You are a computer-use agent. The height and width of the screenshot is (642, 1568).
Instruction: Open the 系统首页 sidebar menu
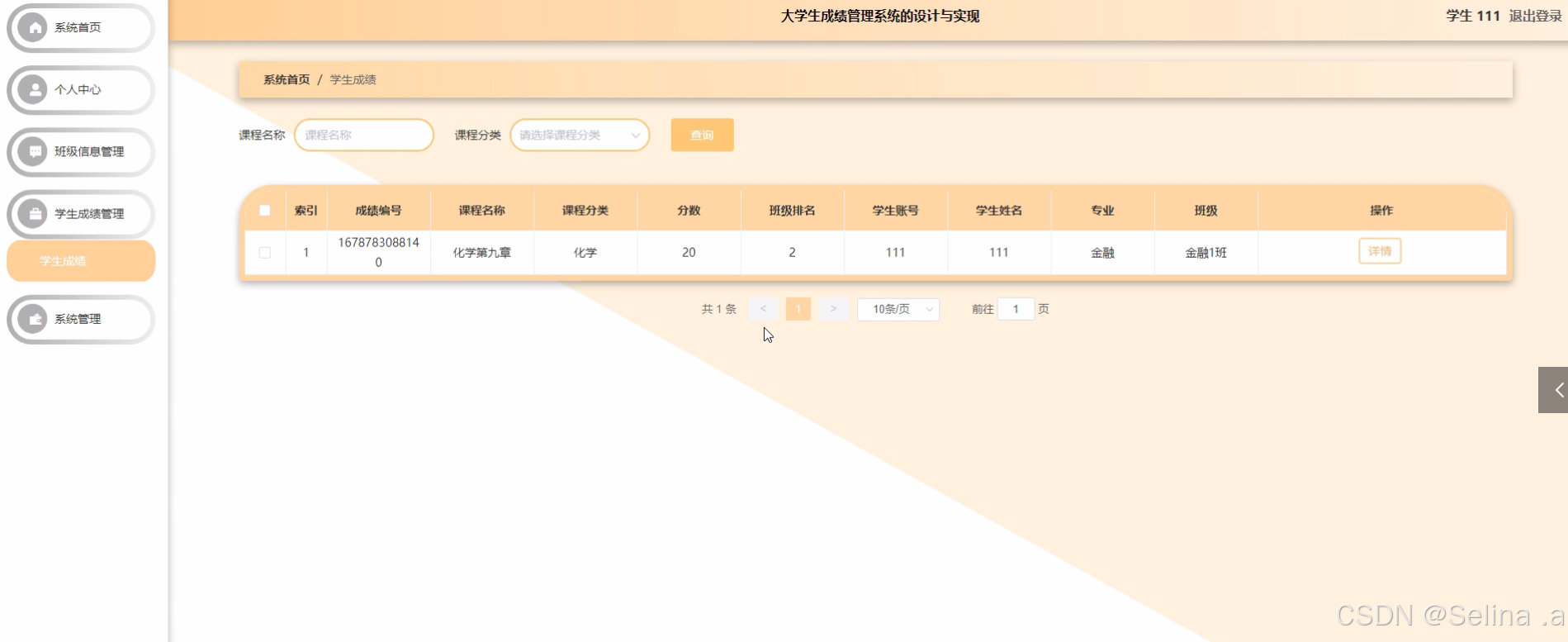[81, 27]
